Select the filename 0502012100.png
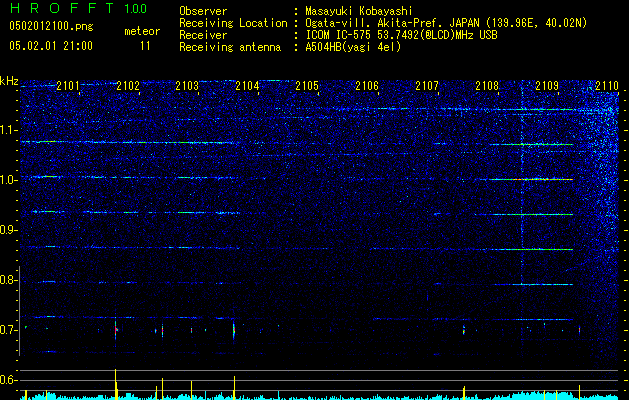 click(51, 27)
